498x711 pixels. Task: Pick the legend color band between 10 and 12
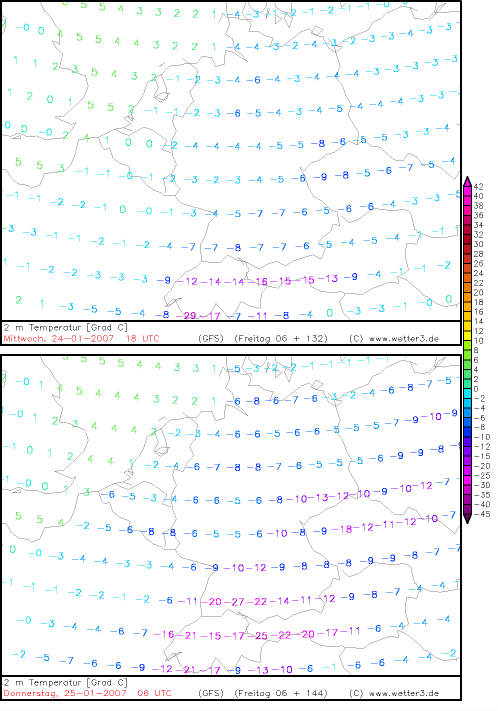click(x=468, y=336)
